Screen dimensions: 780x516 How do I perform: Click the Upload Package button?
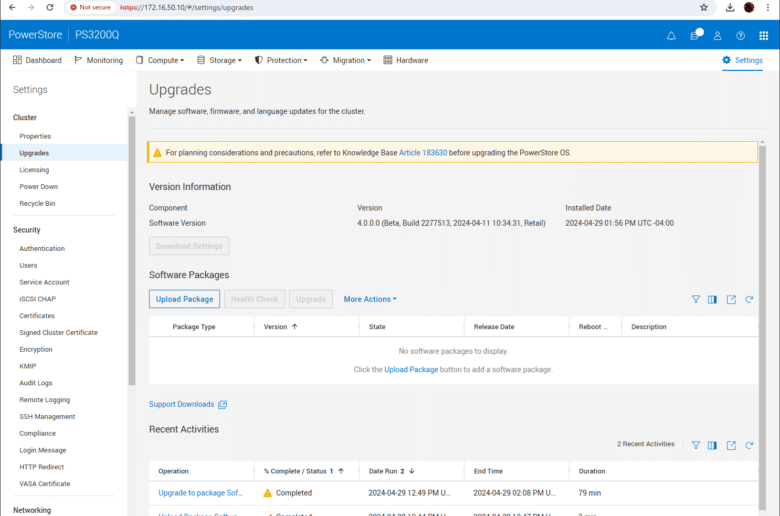(184, 299)
